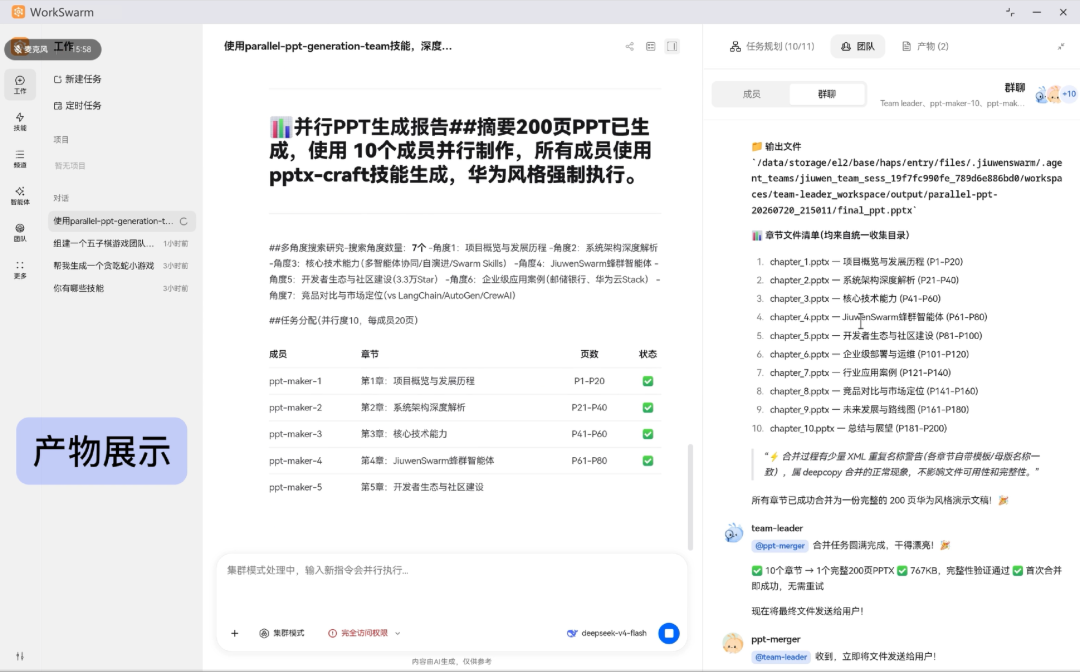Open the settings sliders icon at sidebar bottom
Screen dimensions: 1080x672
pyautogui.click(x=20, y=656)
